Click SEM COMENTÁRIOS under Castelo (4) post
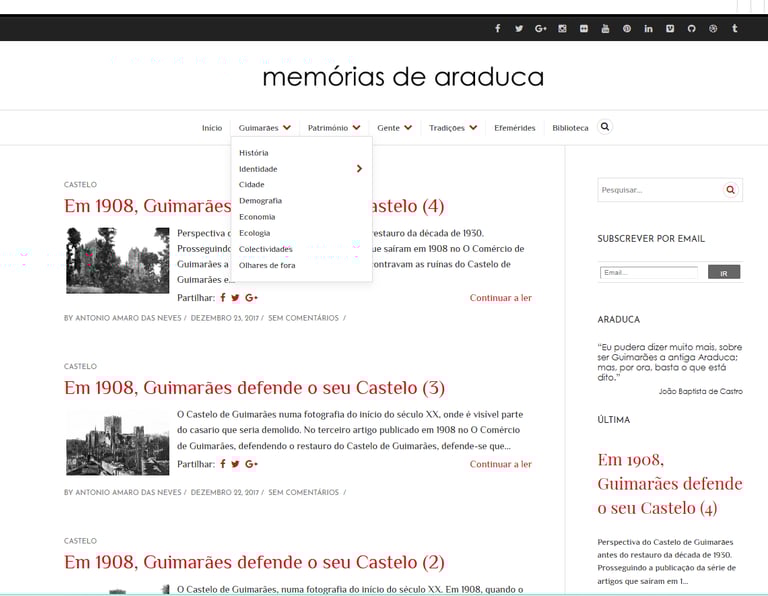This screenshot has width=768, height=596. coord(303,318)
